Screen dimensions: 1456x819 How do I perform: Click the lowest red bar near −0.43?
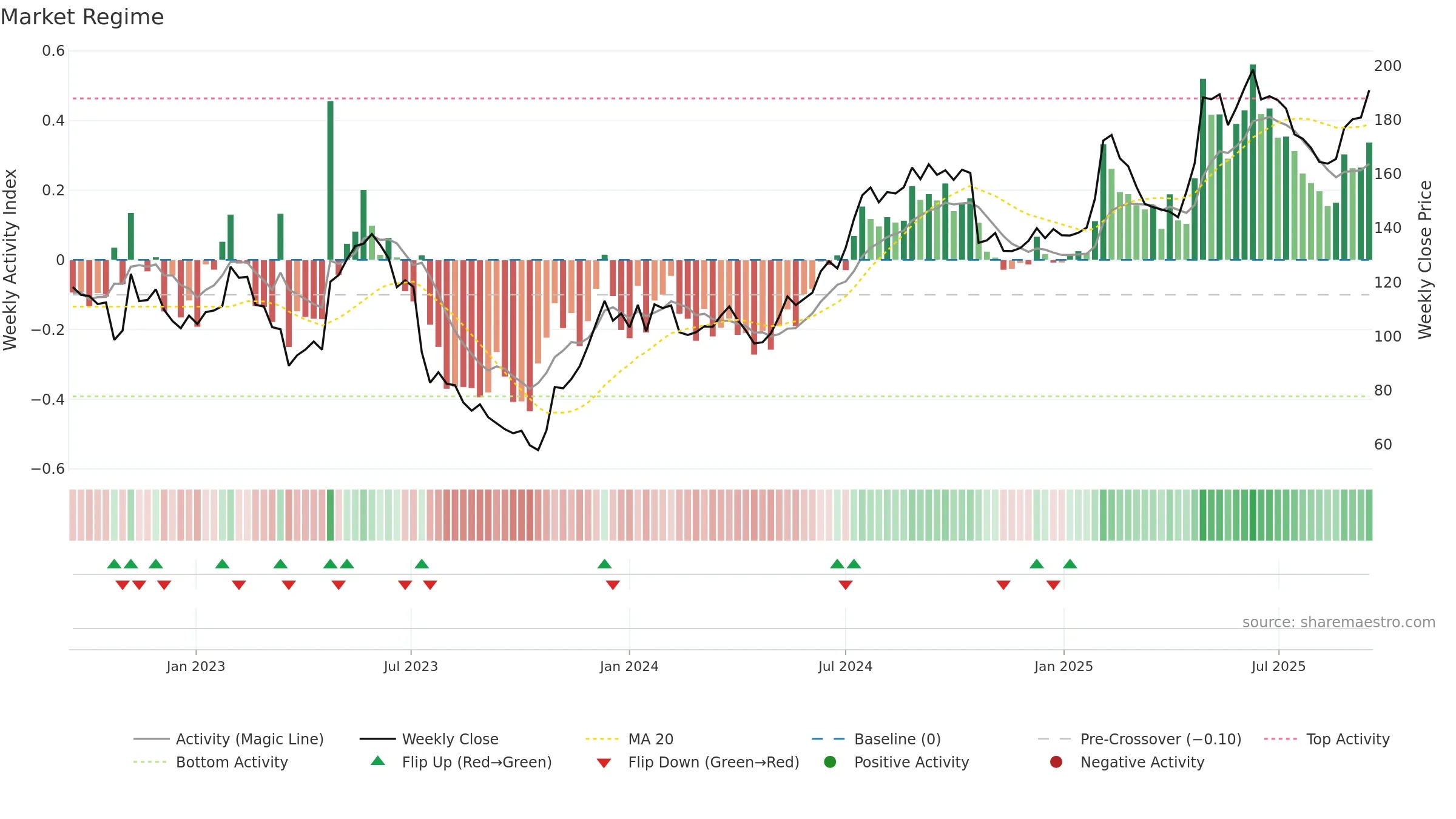coord(530,335)
